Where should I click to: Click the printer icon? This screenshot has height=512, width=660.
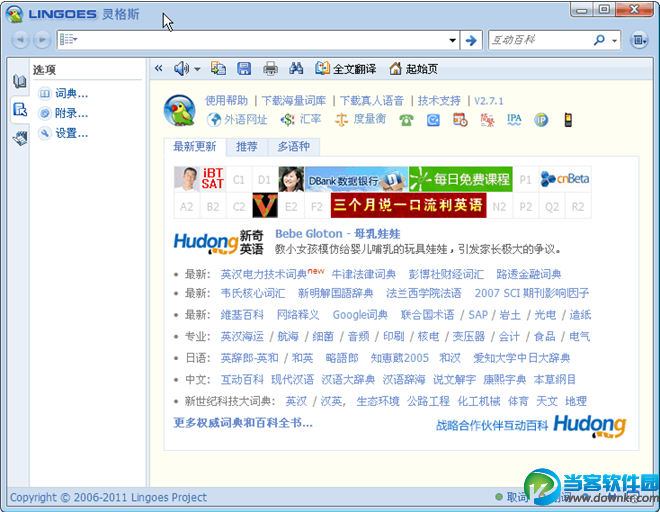270,68
